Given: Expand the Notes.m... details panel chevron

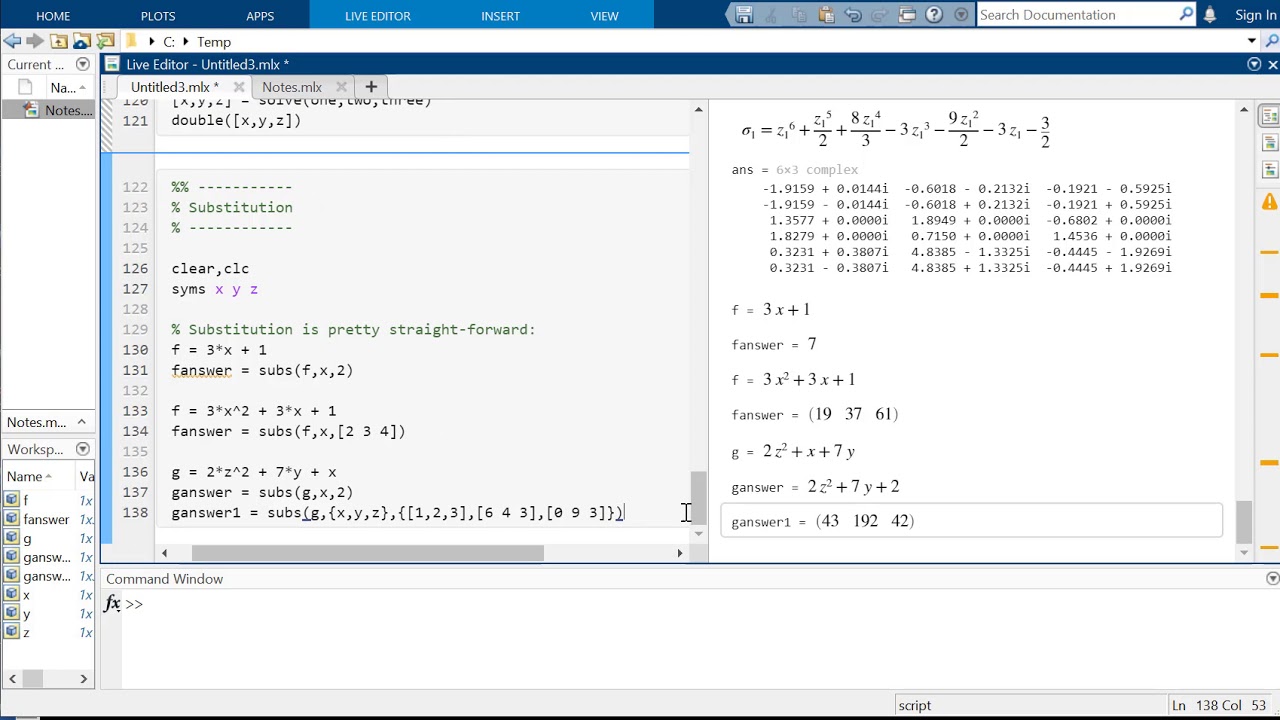Looking at the screenshot, I should click(82, 422).
